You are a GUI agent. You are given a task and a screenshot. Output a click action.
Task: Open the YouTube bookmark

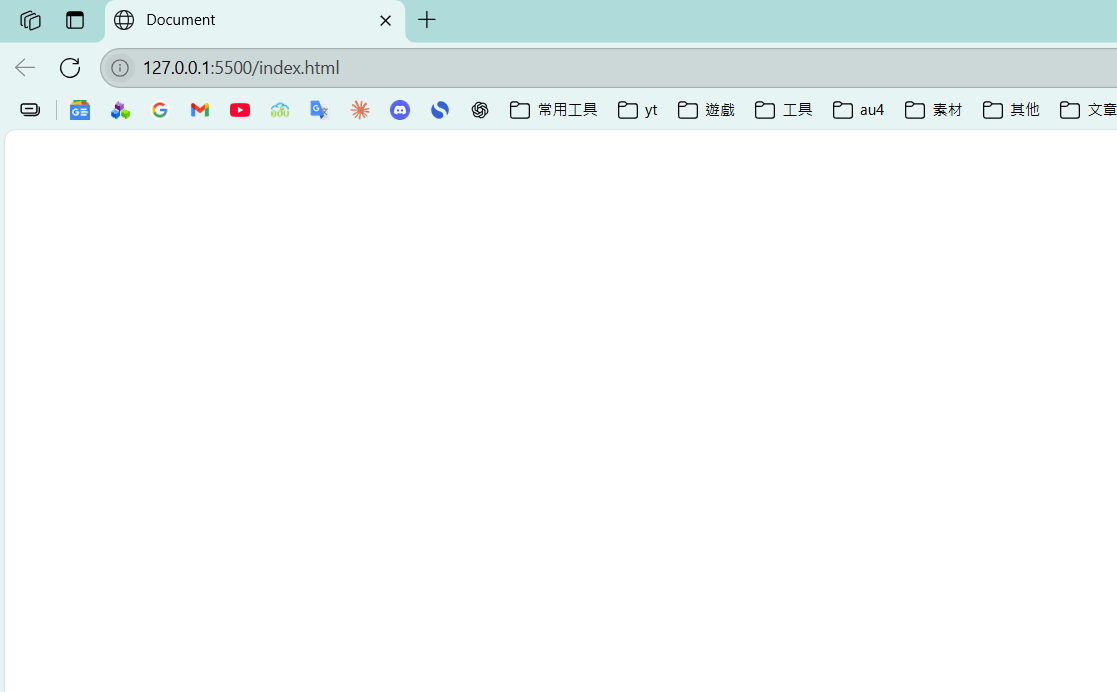tap(240, 110)
